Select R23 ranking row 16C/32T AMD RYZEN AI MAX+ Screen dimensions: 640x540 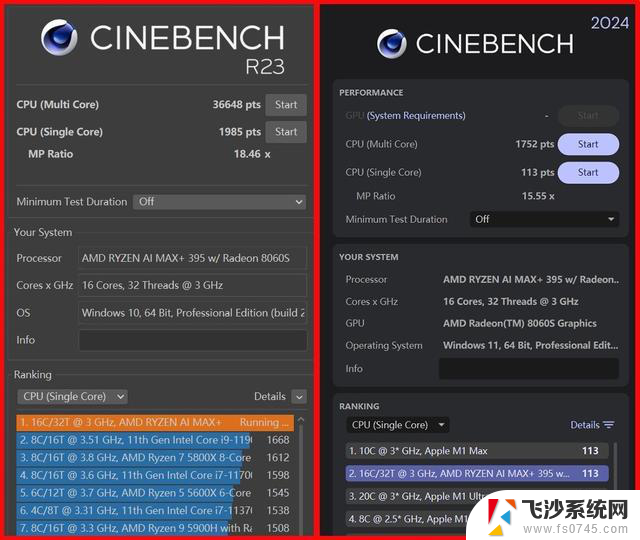(155, 422)
